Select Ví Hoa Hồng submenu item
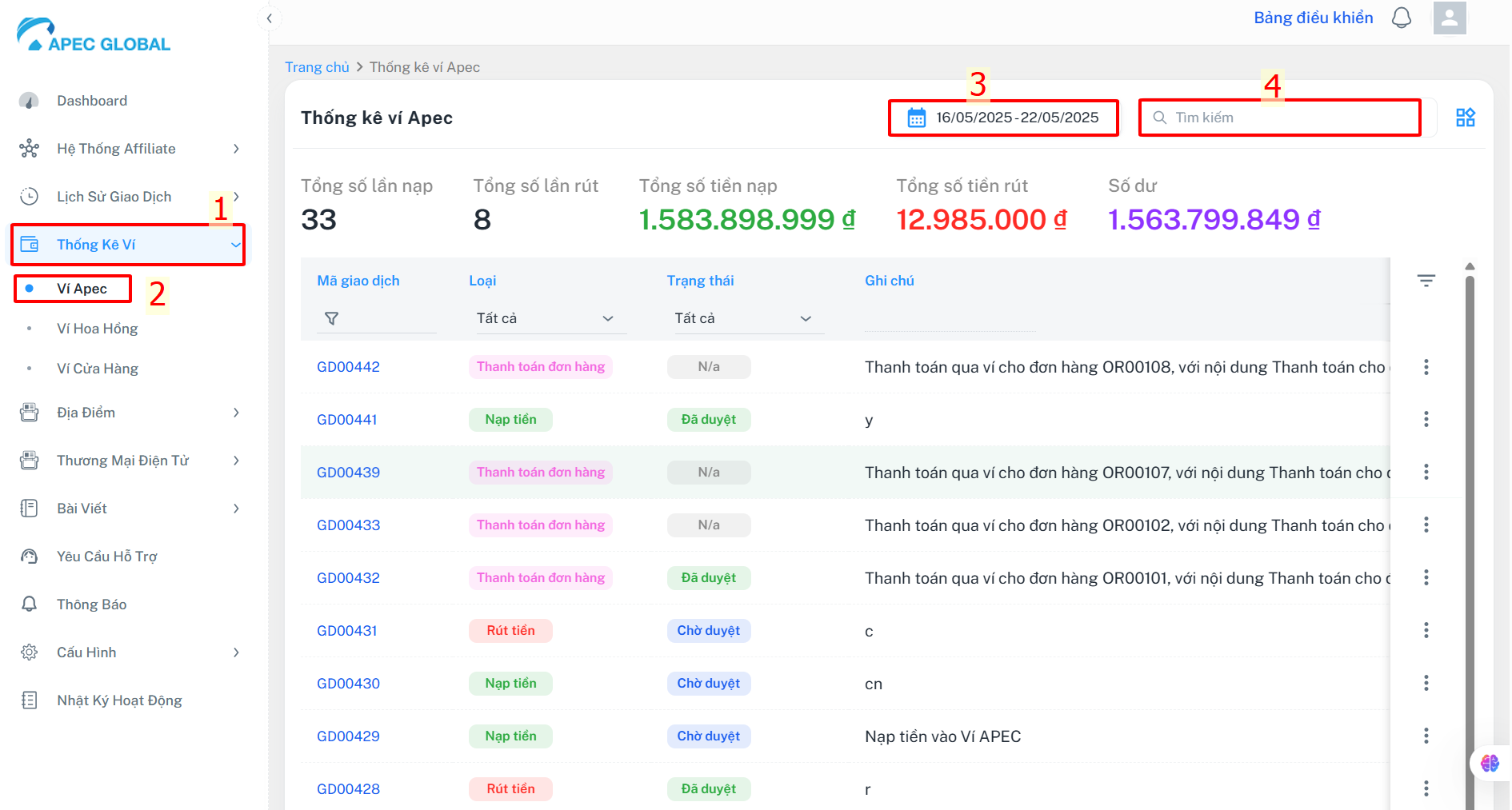The height and width of the screenshot is (810, 1512). (x=97, y=329)
